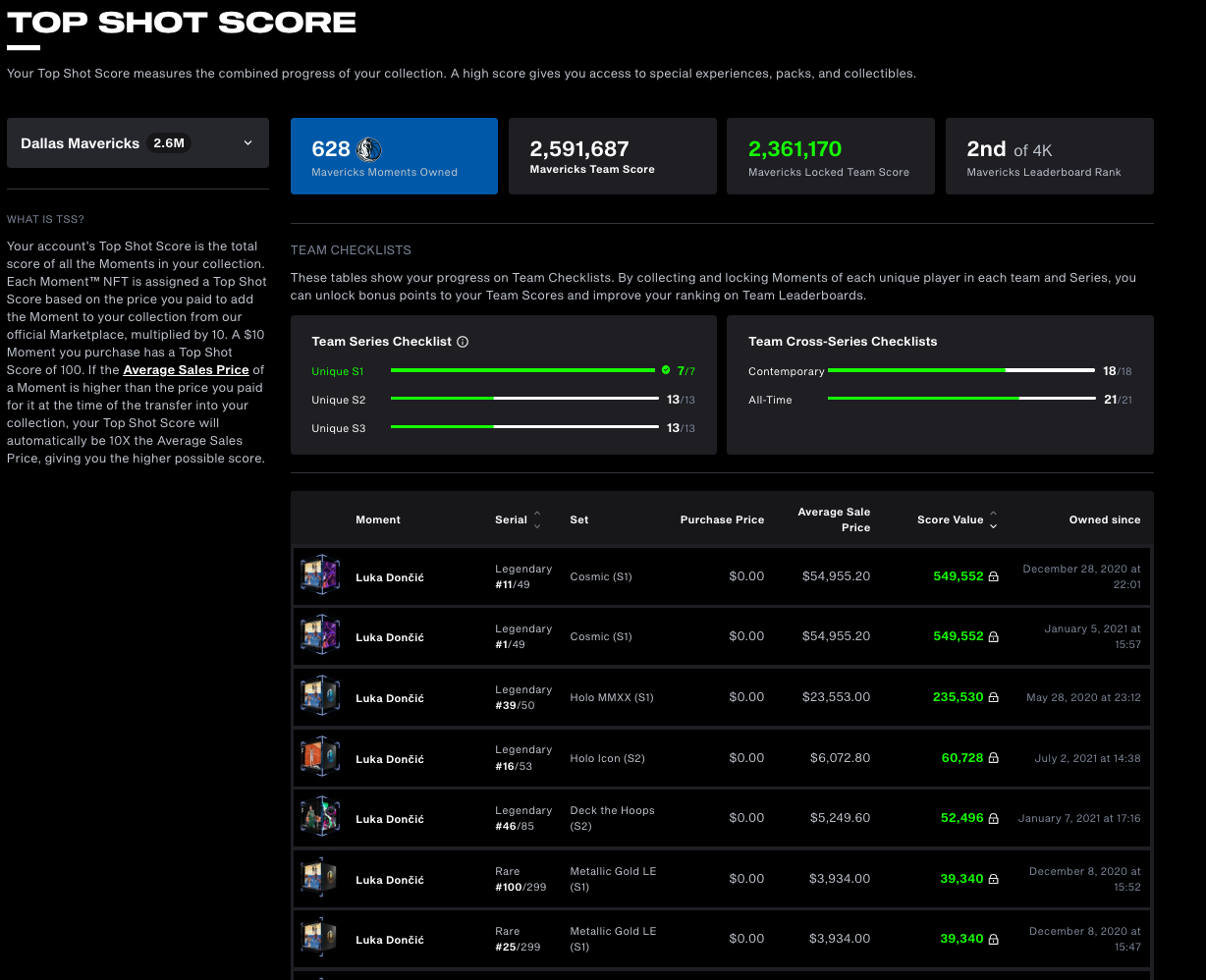Click lock icon on Cosmic #11/49 row

(993, 576)
